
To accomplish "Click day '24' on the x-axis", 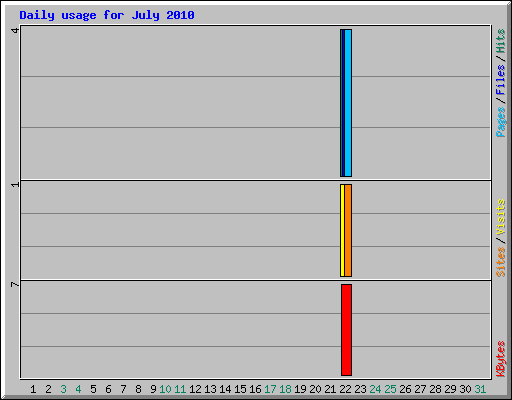I will tap(376, 389).
